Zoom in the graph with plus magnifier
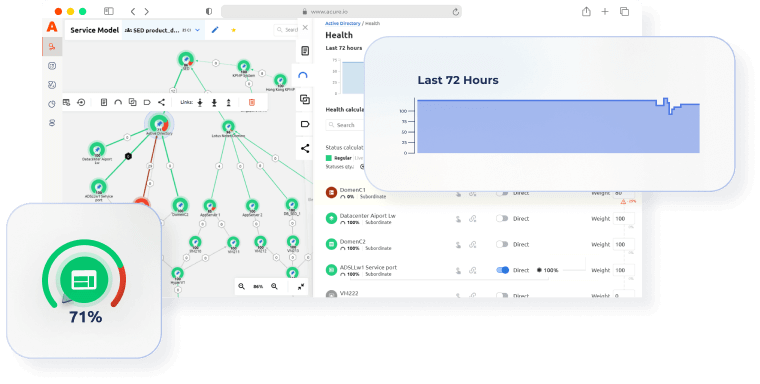Image resolution: width=760 pixels, height=384 pixels. [x=274, y=287]
